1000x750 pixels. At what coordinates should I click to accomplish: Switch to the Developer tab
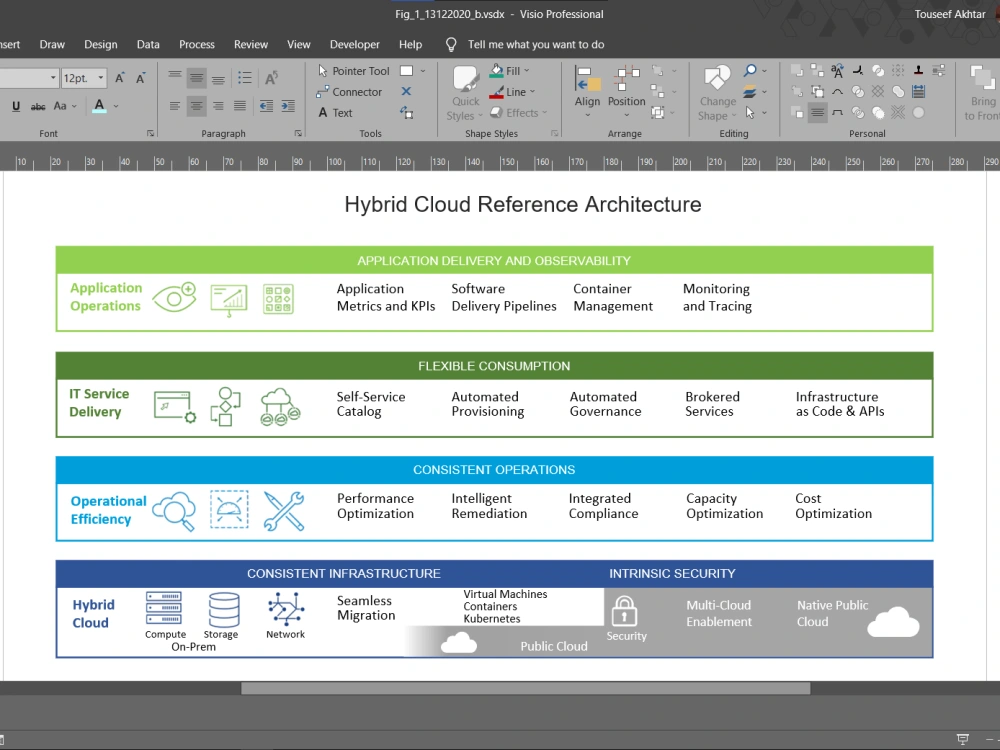pyautogui.click(x=355, y=44)
